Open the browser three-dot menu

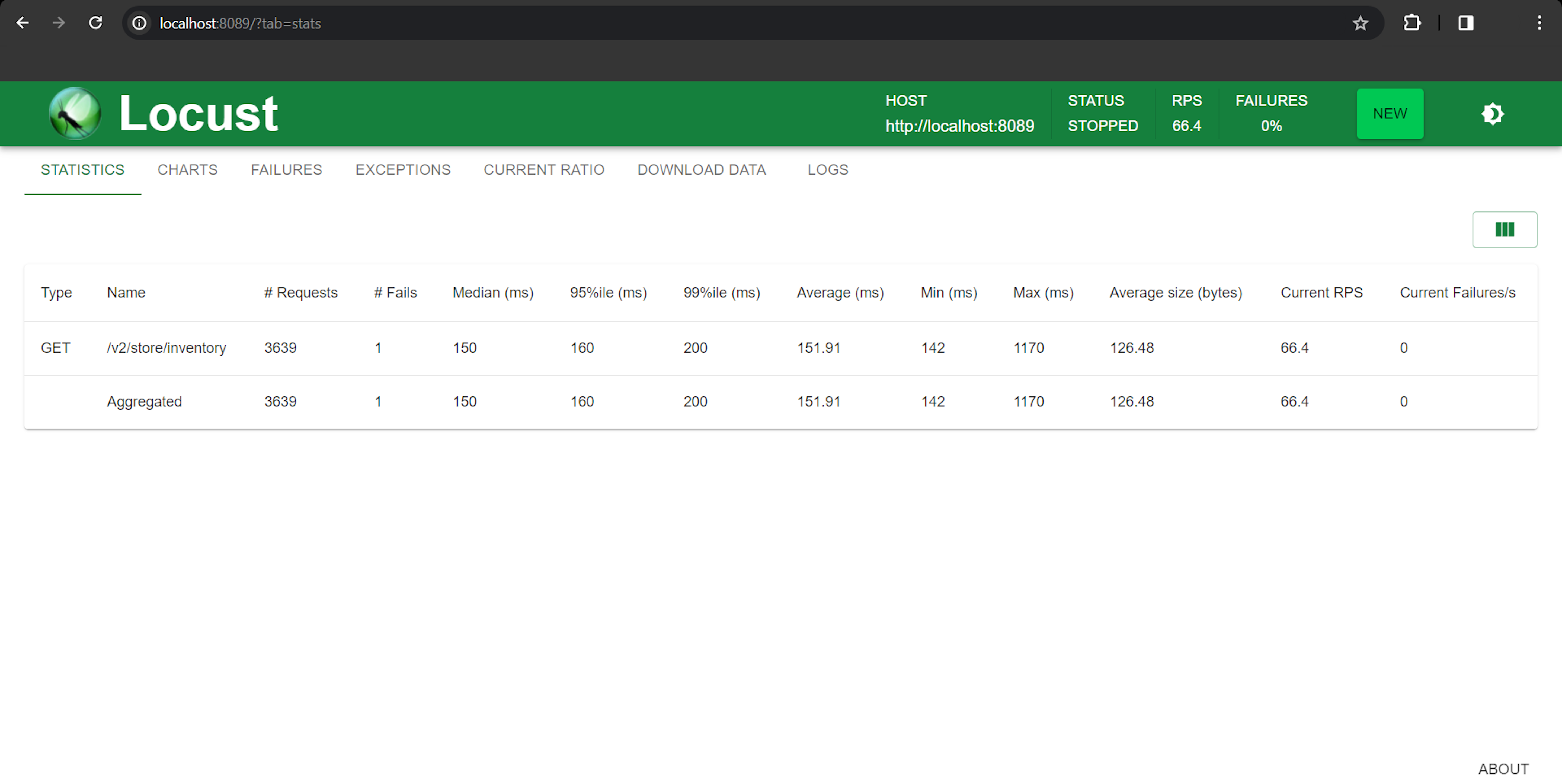click(x=1539, y=23)
